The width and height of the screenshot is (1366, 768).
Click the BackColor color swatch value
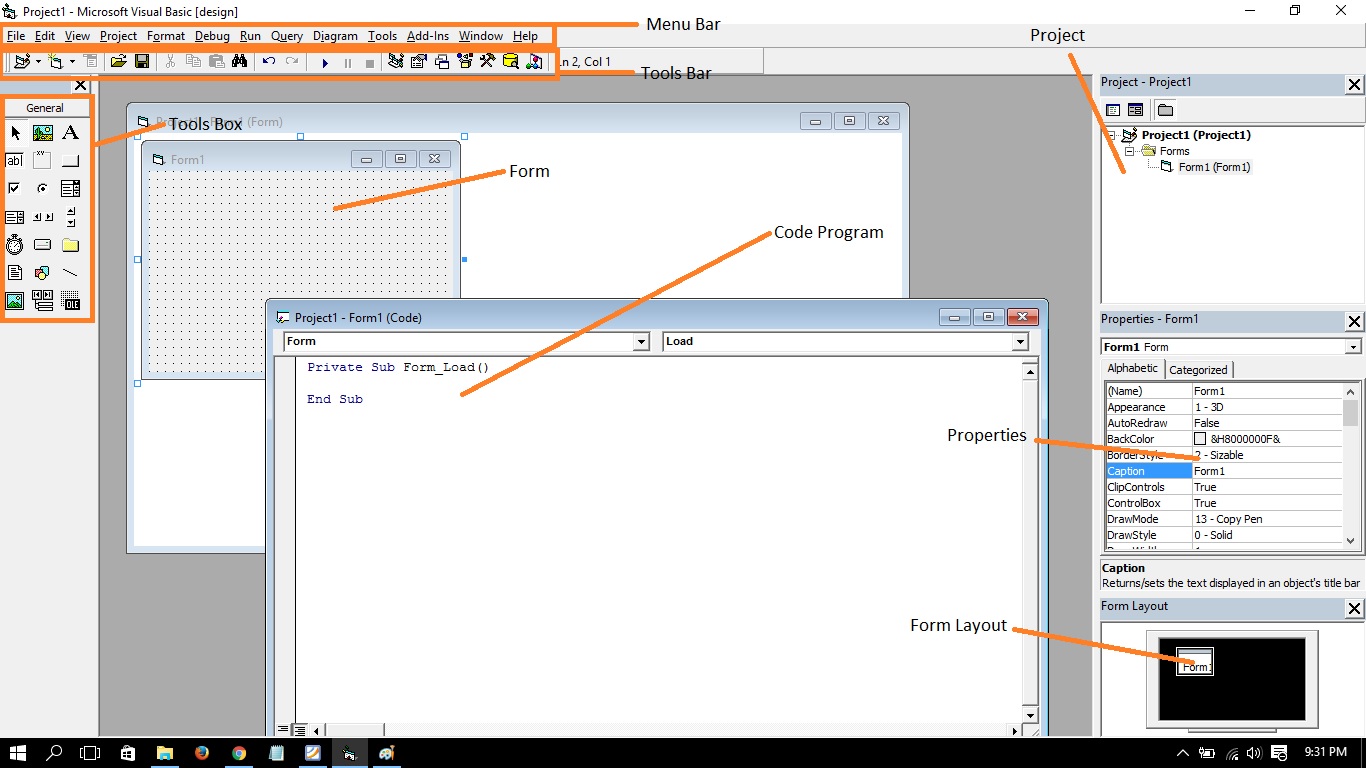click(x=1200, y=438)
